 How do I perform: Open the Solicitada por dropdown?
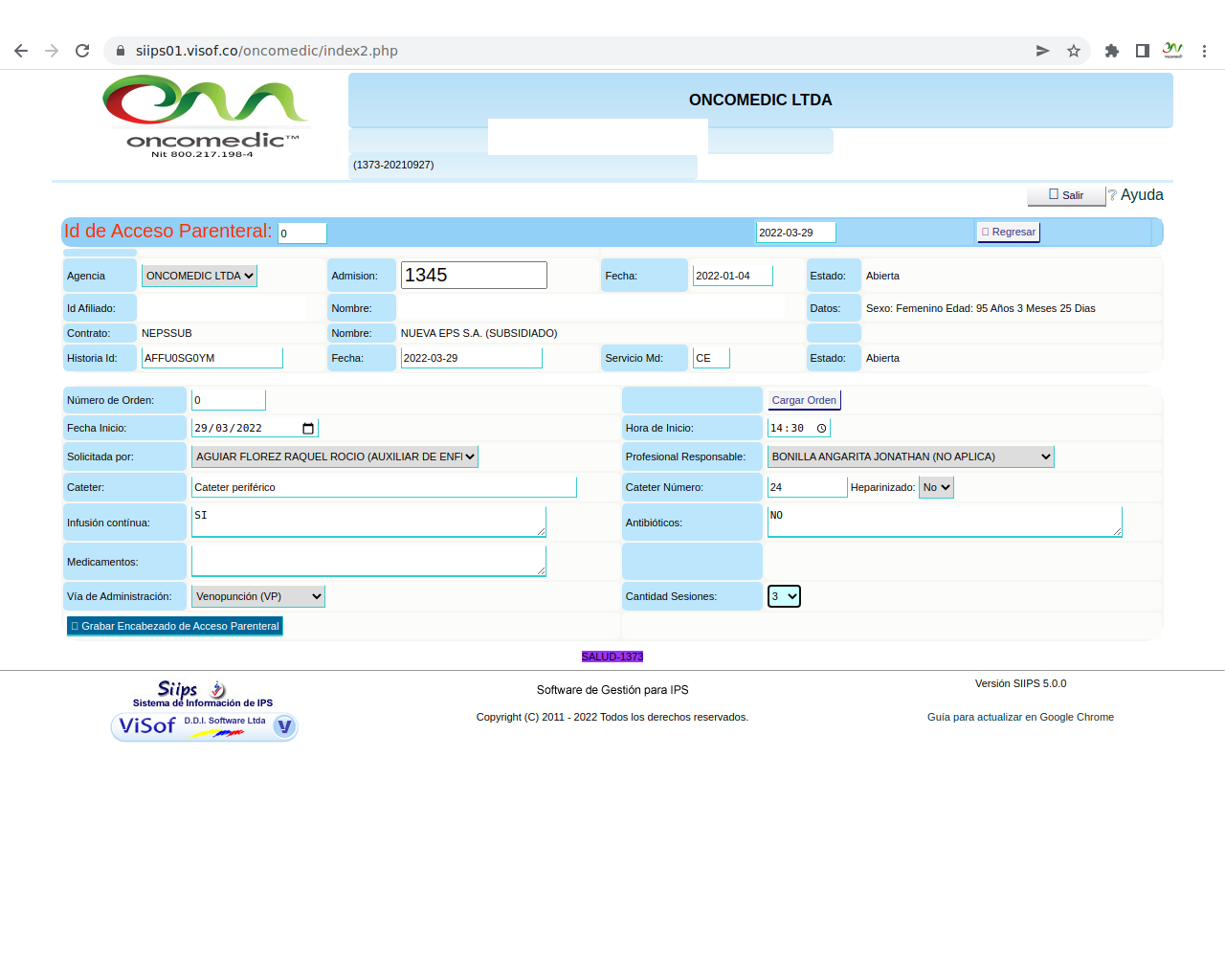(334, 457)
